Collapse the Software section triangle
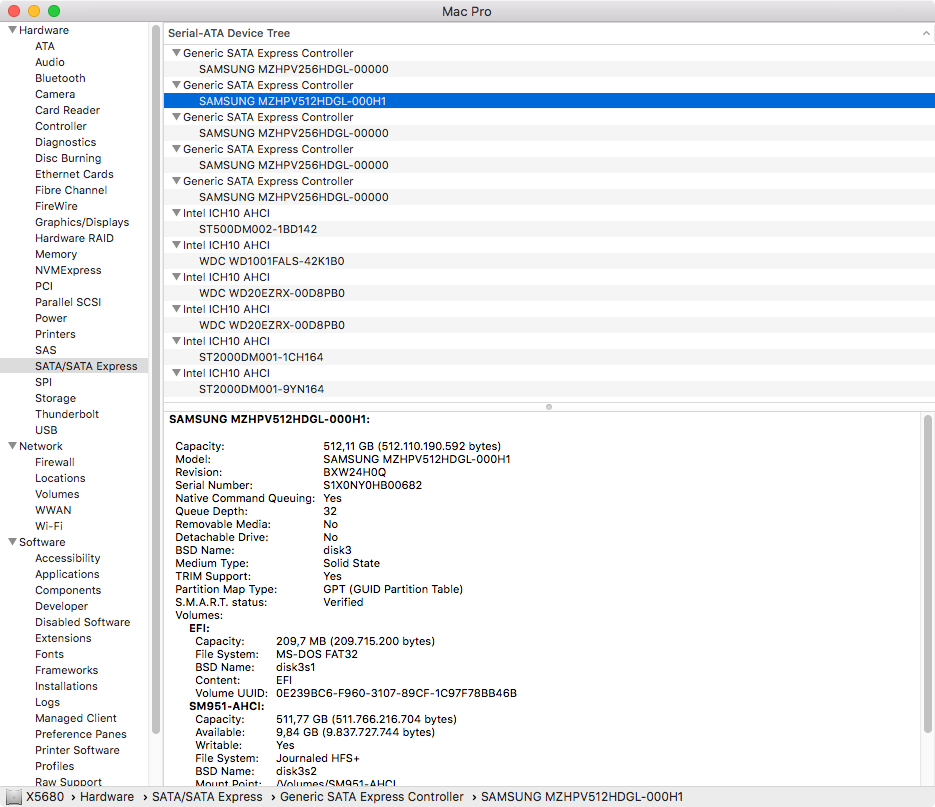The width and height of the screenshot is (935, 807). click(12, 542)
